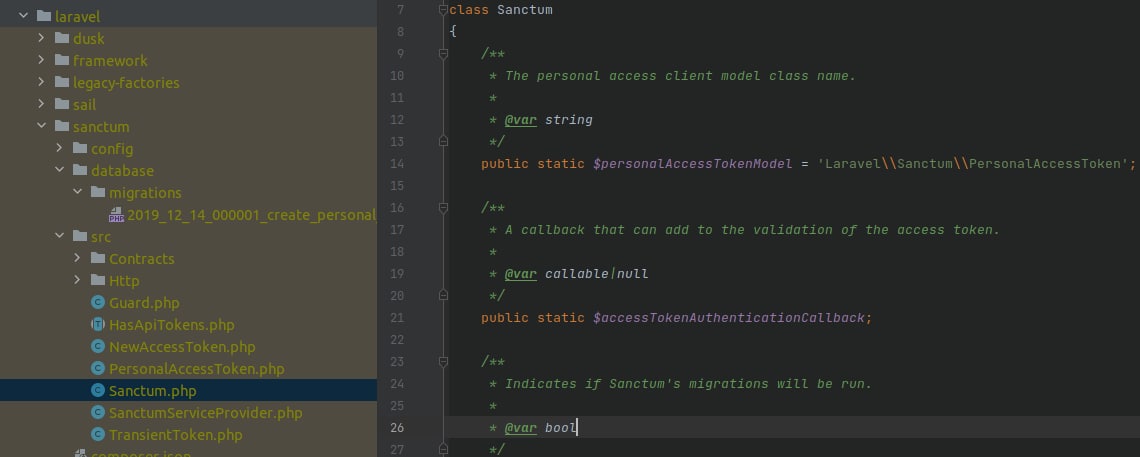Fold the class Sanctum block on line 7
Viewport: 1140px width, 457px height.
coord(443,9)
